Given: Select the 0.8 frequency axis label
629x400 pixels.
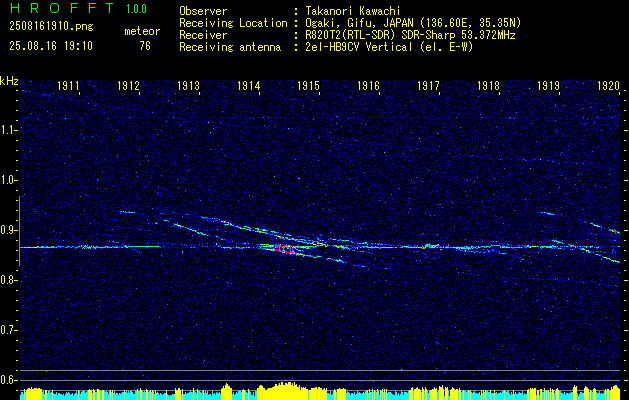Looking at the screenshot, I should [x=8, y=280].
